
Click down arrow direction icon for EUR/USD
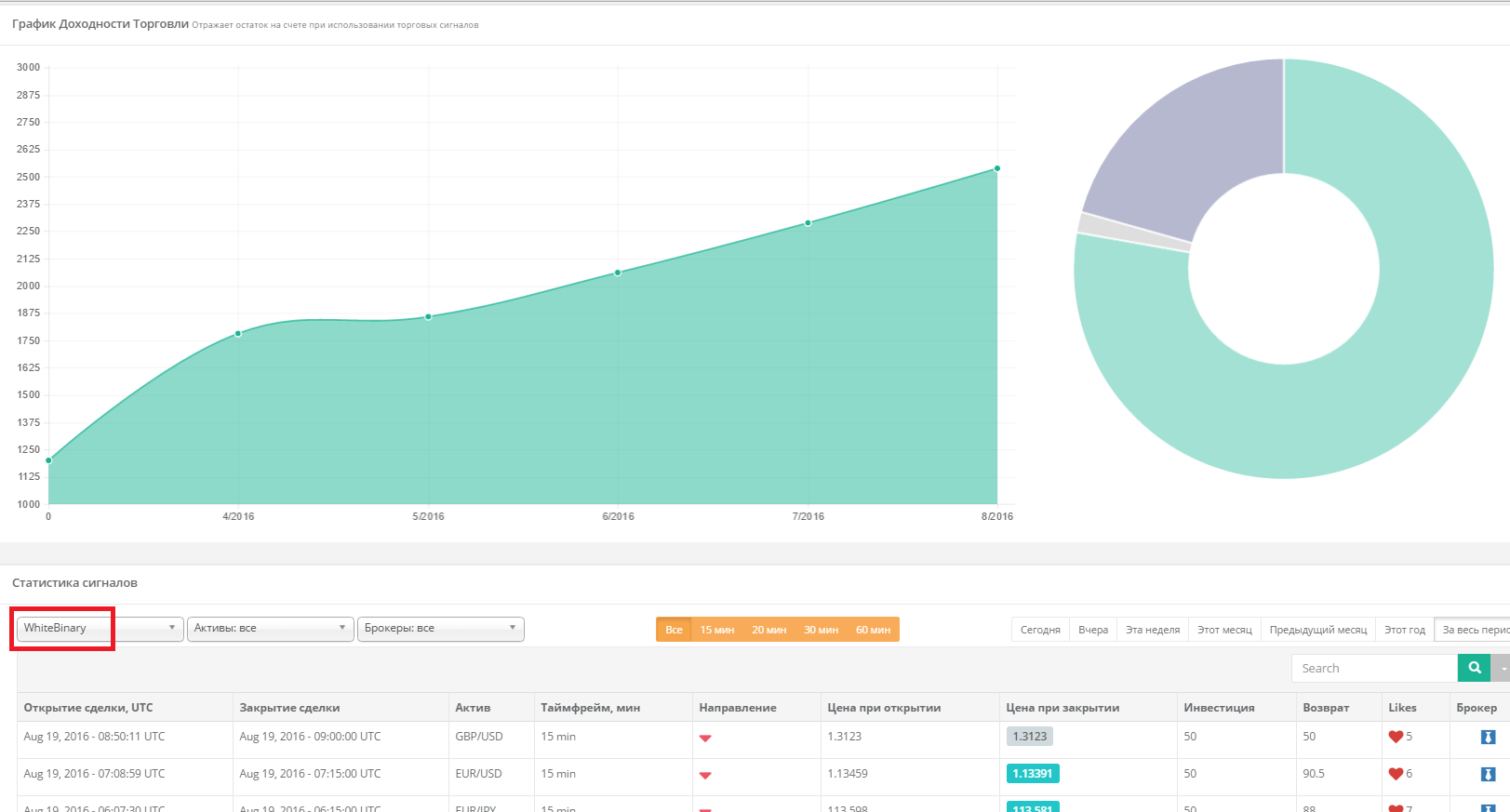pyautogui.click(x=705, y=776)
